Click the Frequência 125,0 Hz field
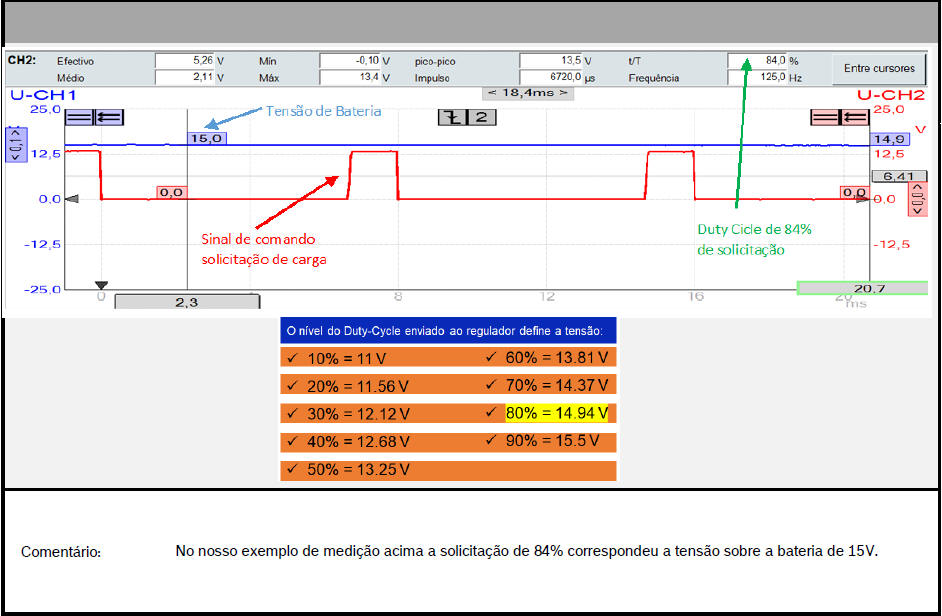The width and height of the screenshot is (942, 616). point(758,77)
